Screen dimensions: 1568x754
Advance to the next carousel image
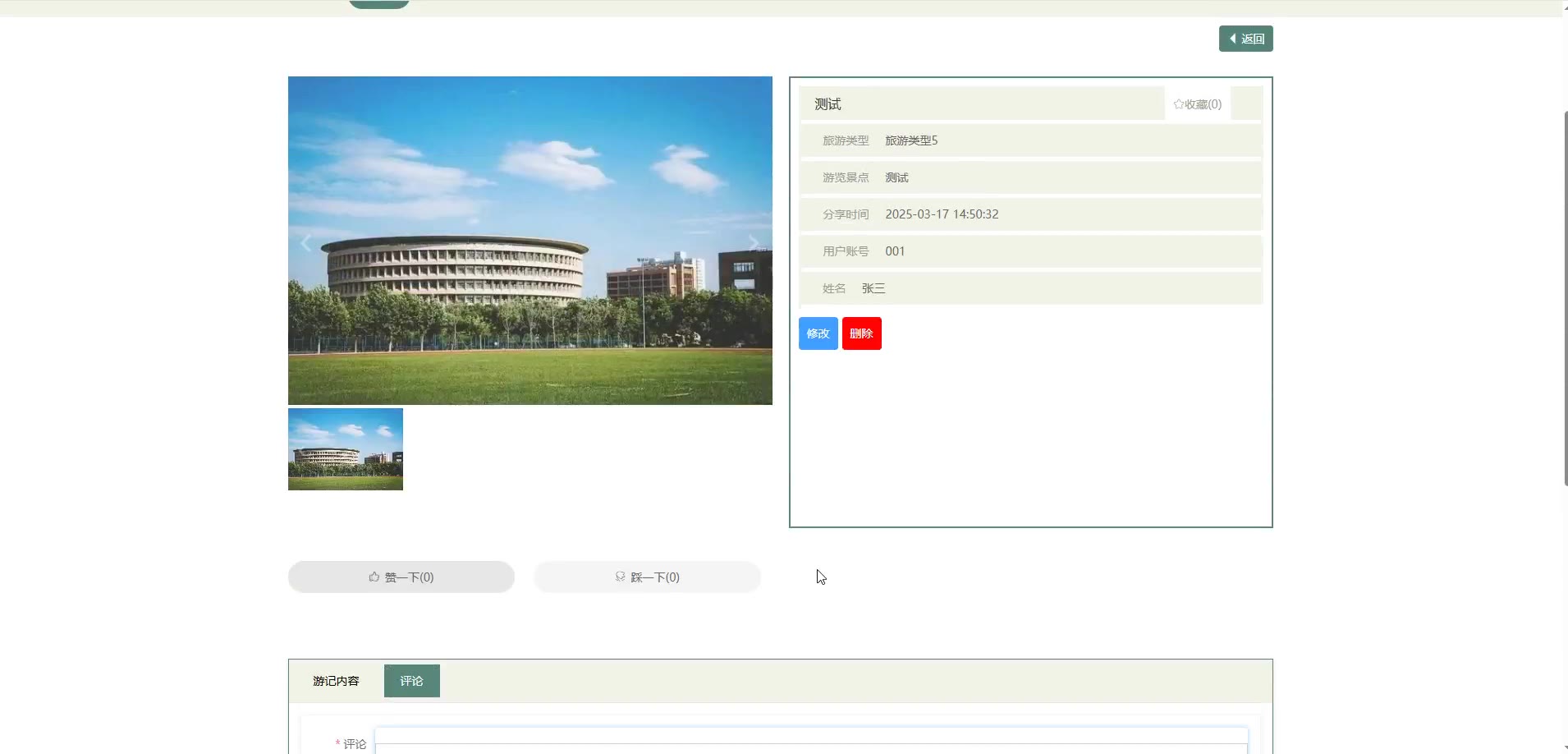(753, 242)
